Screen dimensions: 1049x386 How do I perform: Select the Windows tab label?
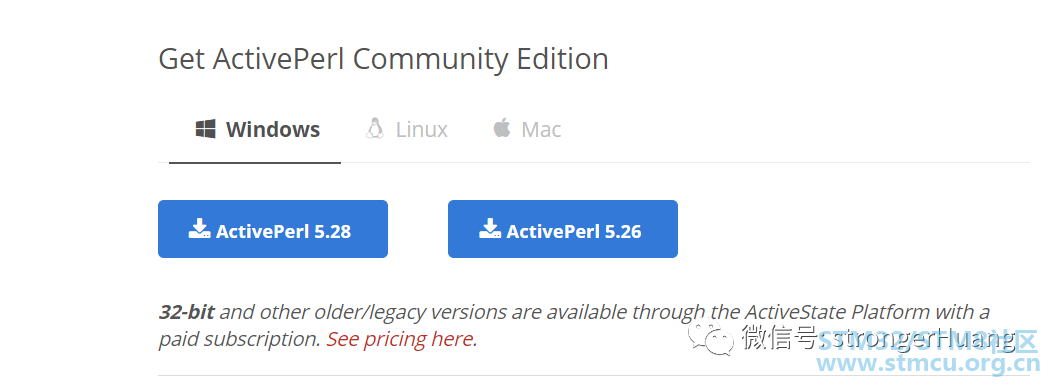pos(273,129)
